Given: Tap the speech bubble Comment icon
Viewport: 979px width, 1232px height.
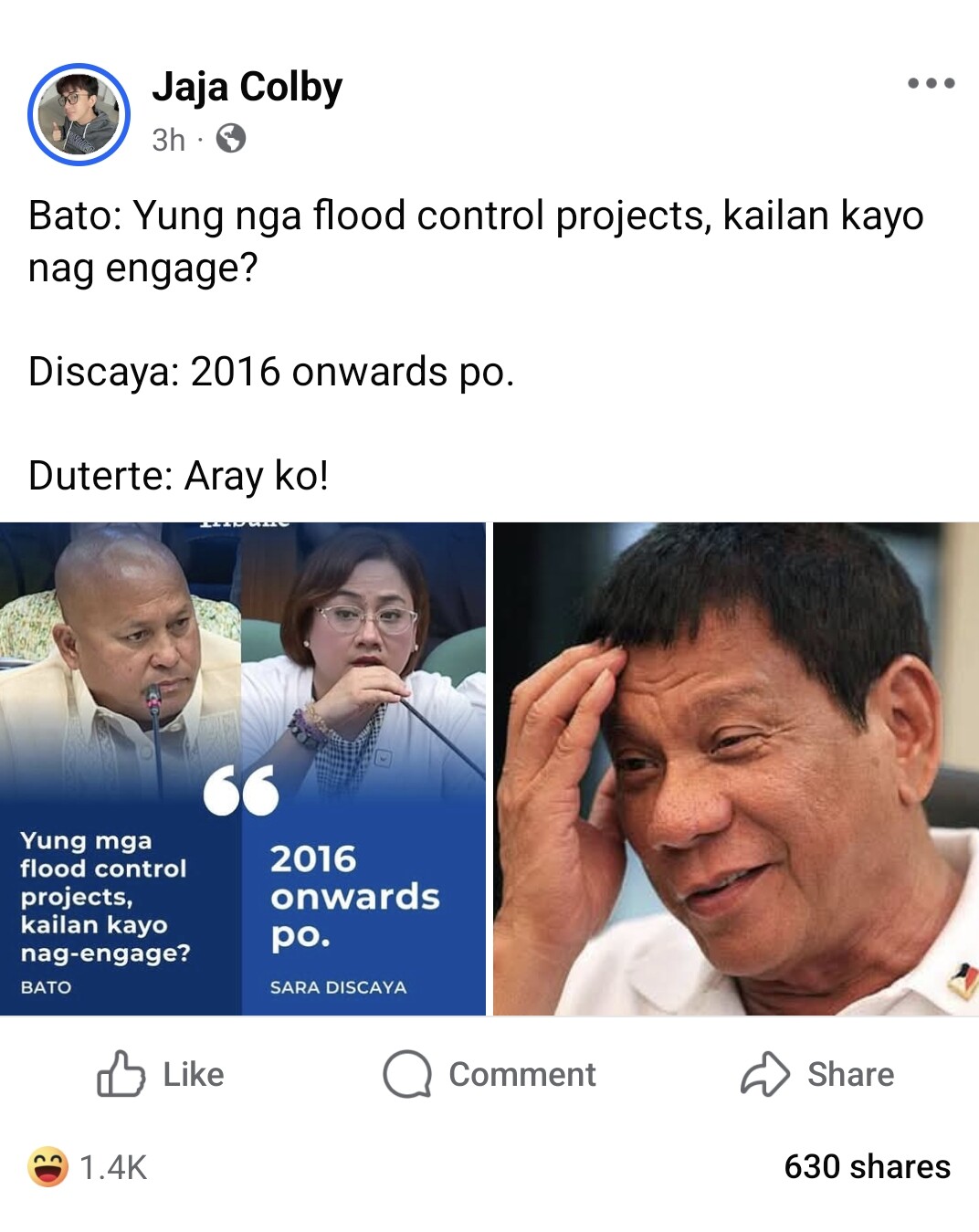Looking at the screenshot, I should [x=406, y=1074].
